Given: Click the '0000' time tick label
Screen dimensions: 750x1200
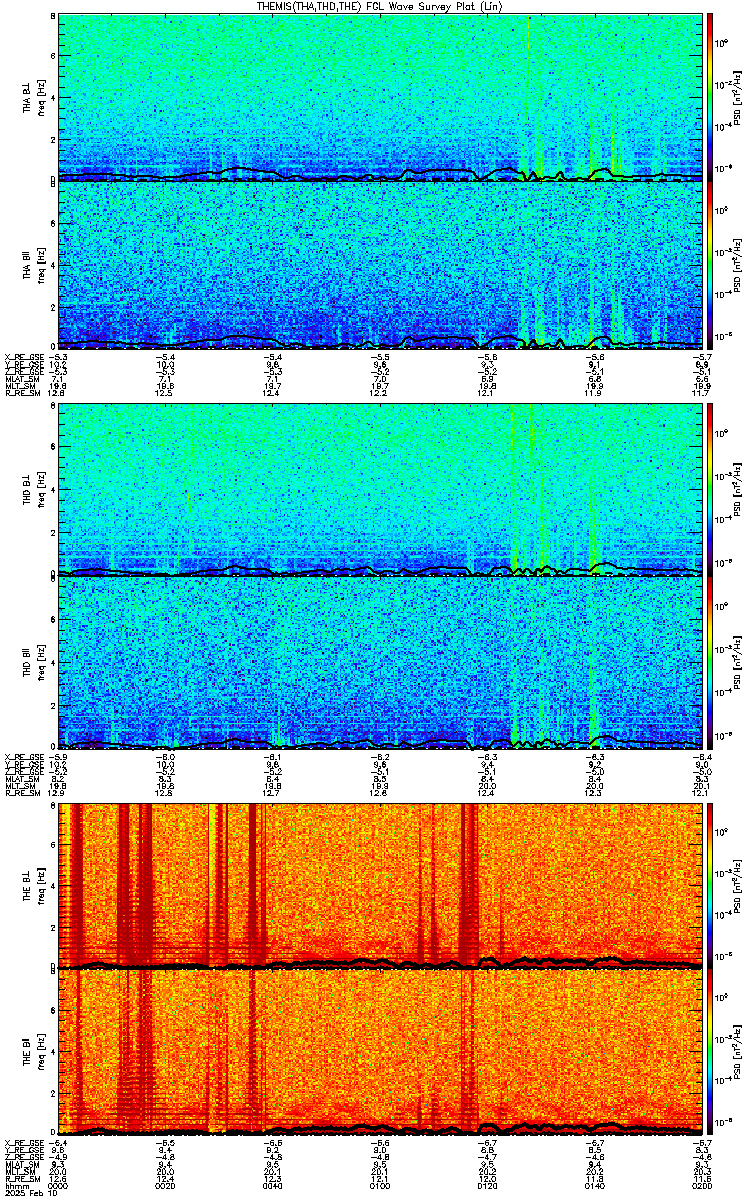Looking at the screenshot, I should point(57,1186).
